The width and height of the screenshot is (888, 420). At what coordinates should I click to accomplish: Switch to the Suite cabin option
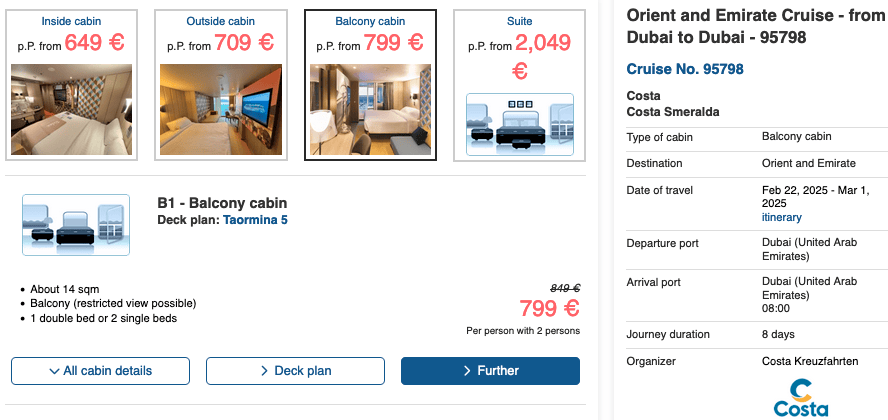click(x=519, y=20)
